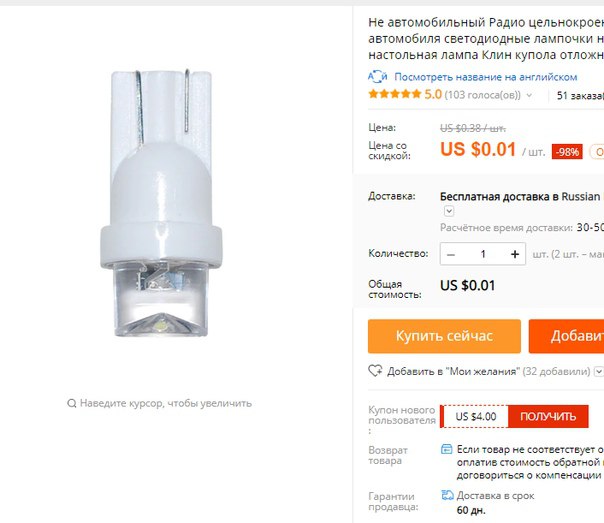Viewport: 604px width, 523px height.
Task: Click the heart wishlist icon
Action: click(x=375, y=371)
